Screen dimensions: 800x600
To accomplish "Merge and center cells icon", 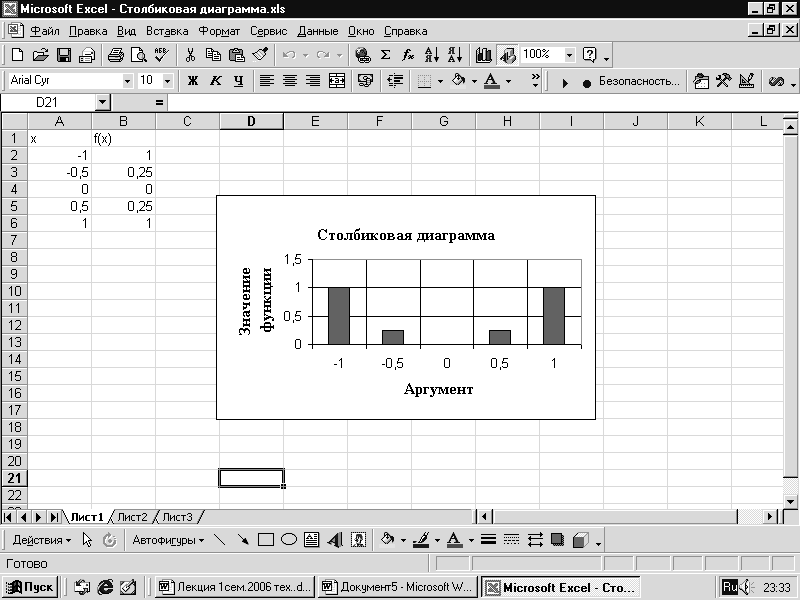I will (337, 81).
